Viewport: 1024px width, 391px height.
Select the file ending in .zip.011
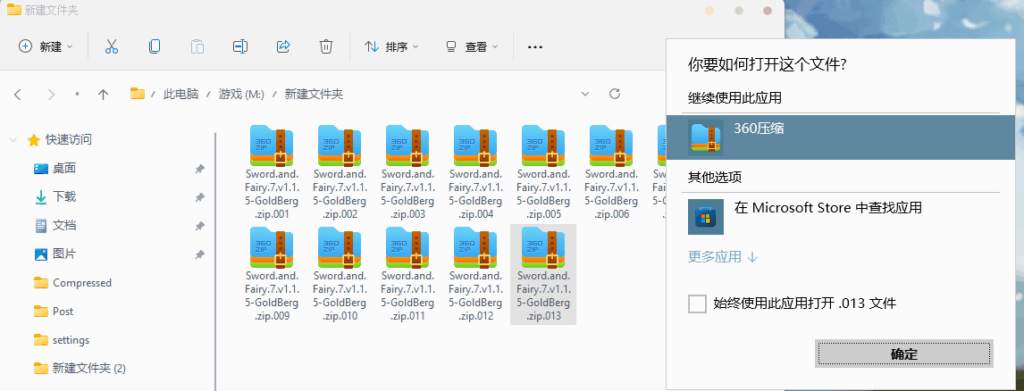coord(408,274)
